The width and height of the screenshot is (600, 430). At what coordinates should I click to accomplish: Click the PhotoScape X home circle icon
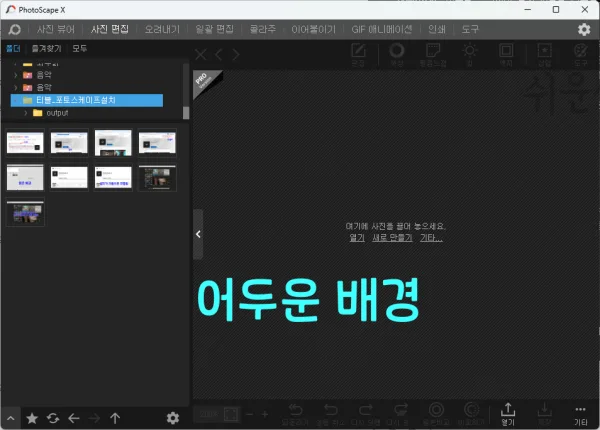click(15, 29)
